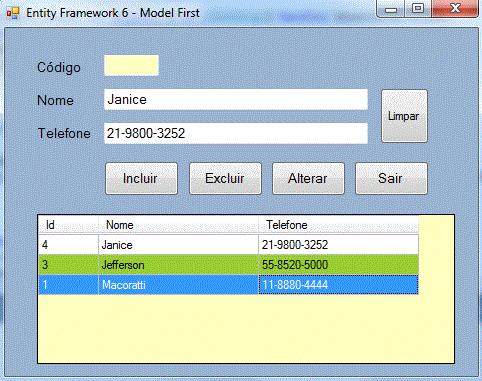Sort by the Telefone column header

pos(338,225)
